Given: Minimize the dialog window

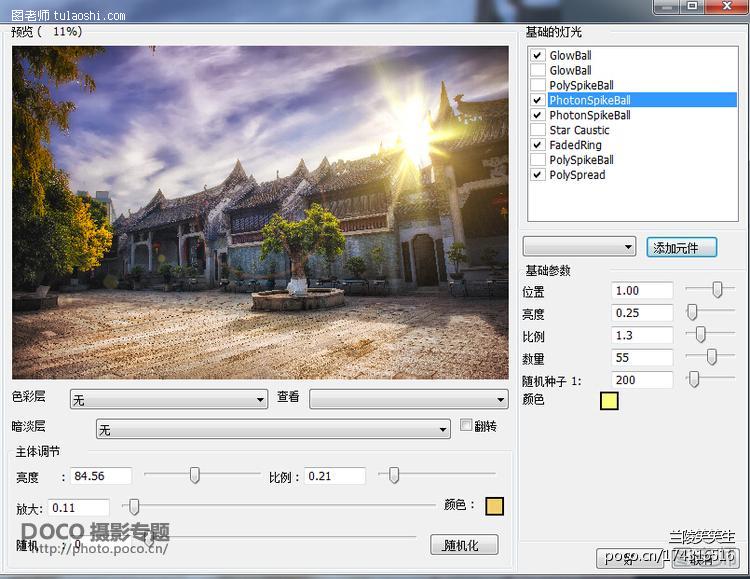Looking at the screenshot, I should 667,6.
